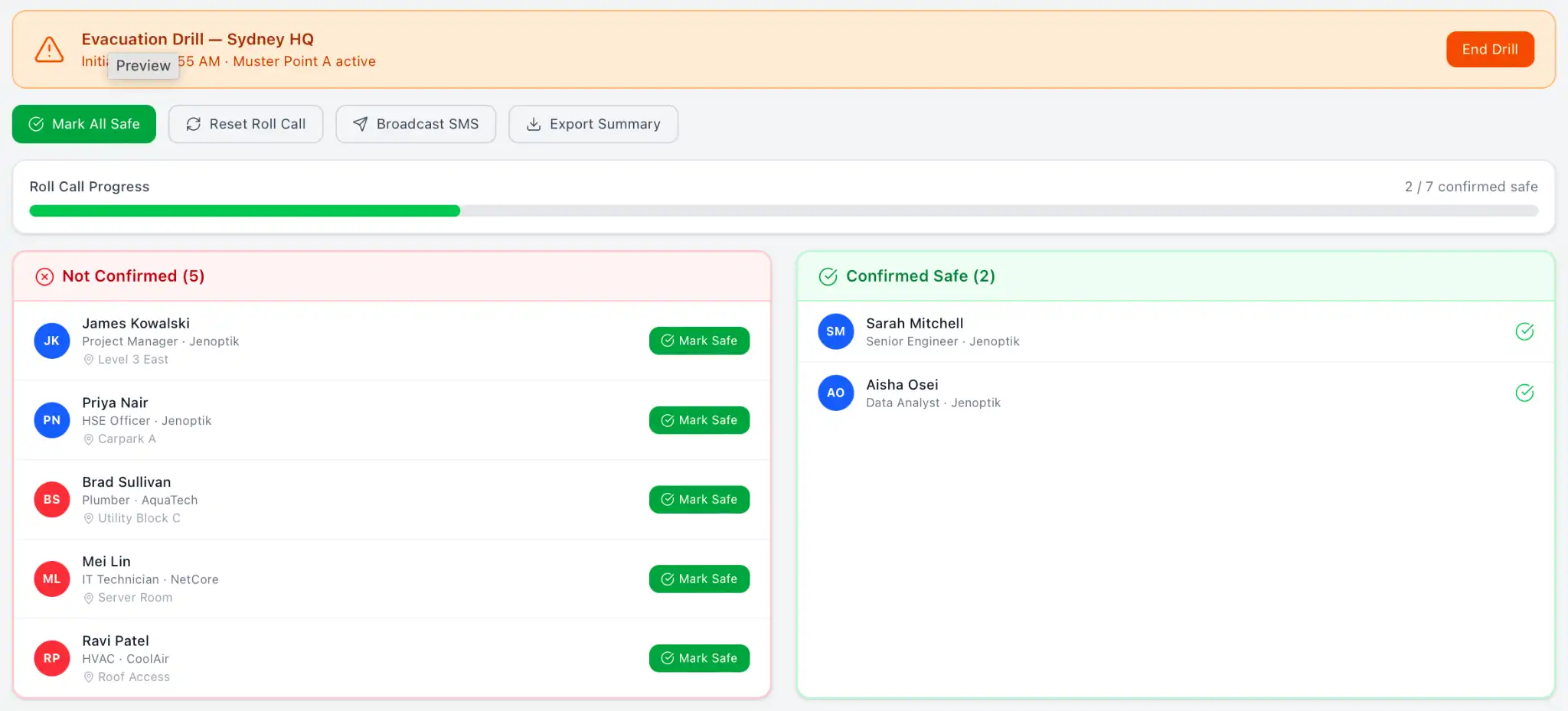The image size is (1568, 711).
Task: Mark Brad Sullivan as safe
Action: [x=699, y=500]
